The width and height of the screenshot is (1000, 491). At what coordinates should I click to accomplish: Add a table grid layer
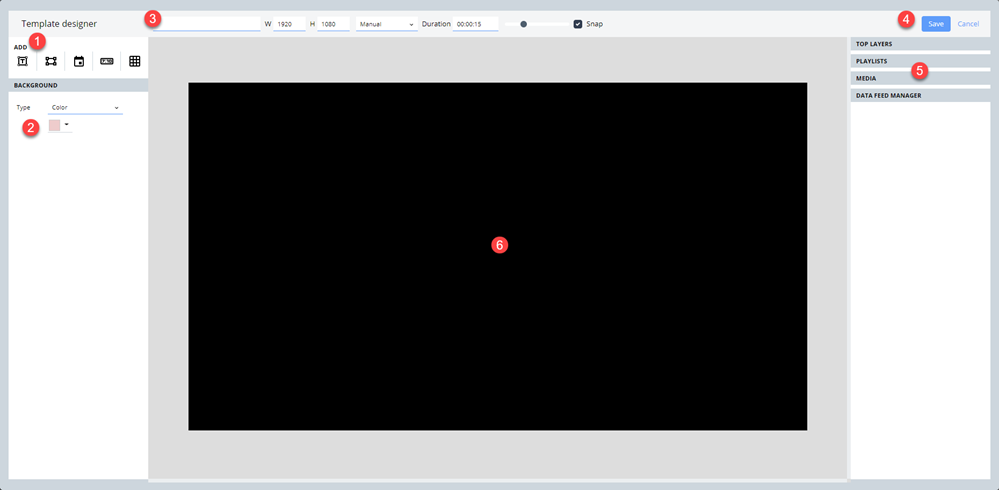pos(135,61)
